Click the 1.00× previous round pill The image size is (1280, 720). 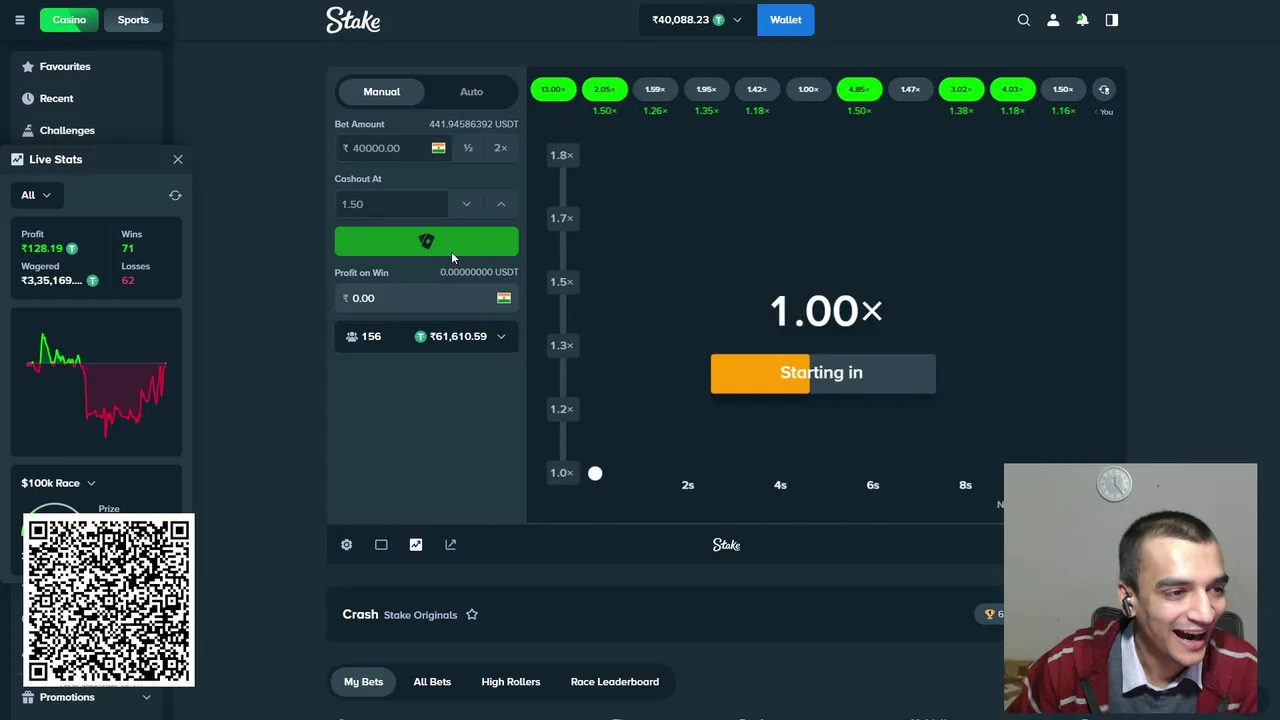(x=808, y=90)
